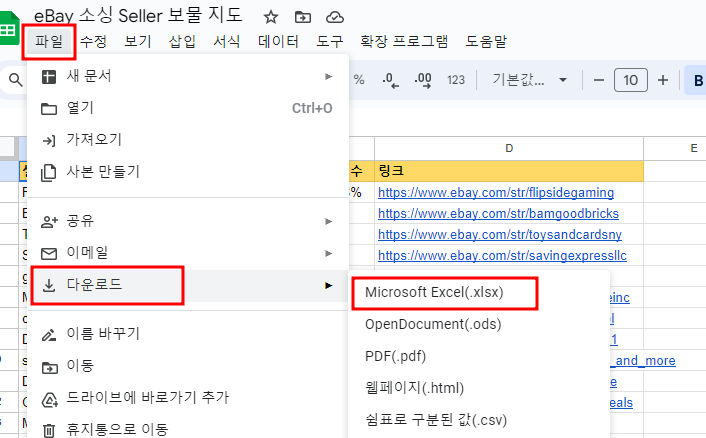Select 다운로드 menu entry
The image size is (706, 438).
188,285
